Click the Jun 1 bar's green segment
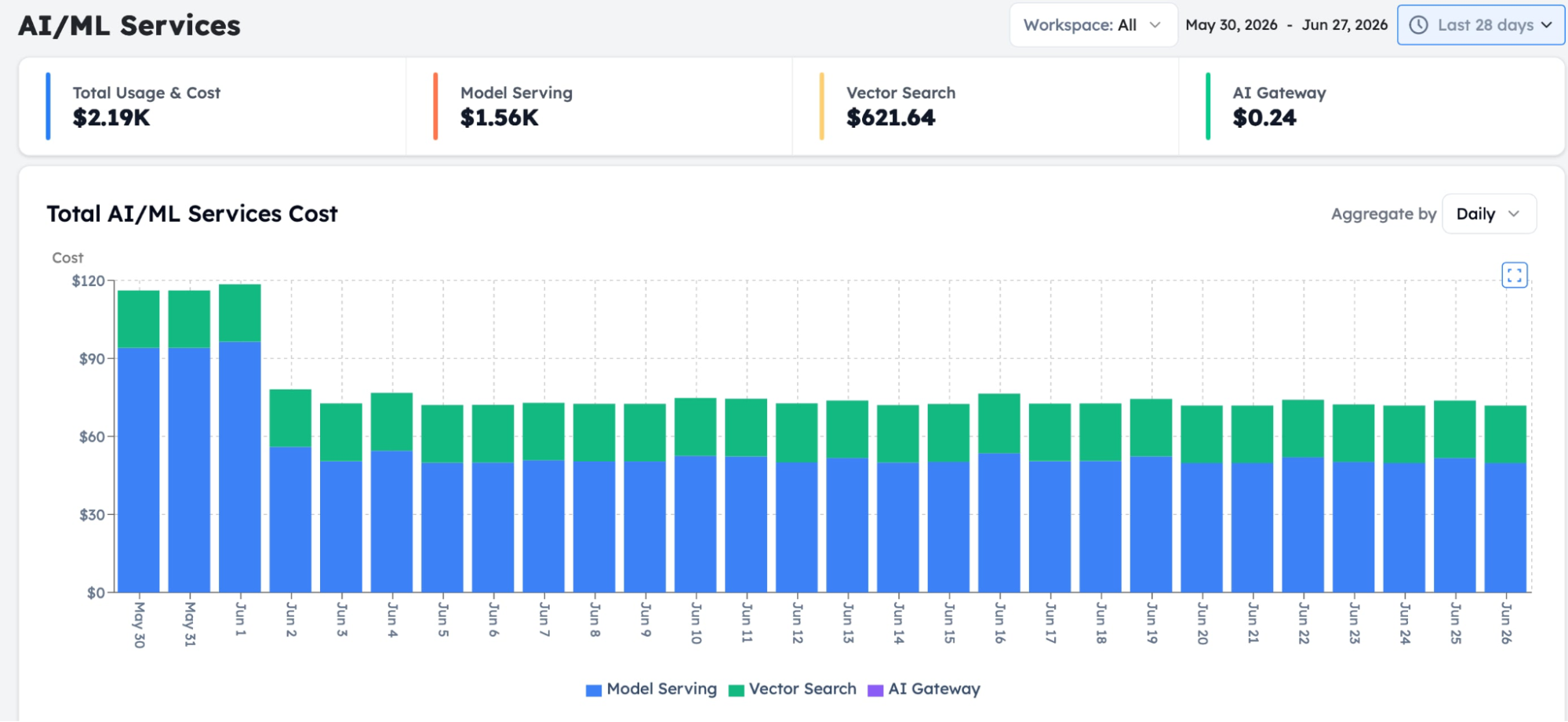The height and width of the screenshot is (722, 1568). 240,313
